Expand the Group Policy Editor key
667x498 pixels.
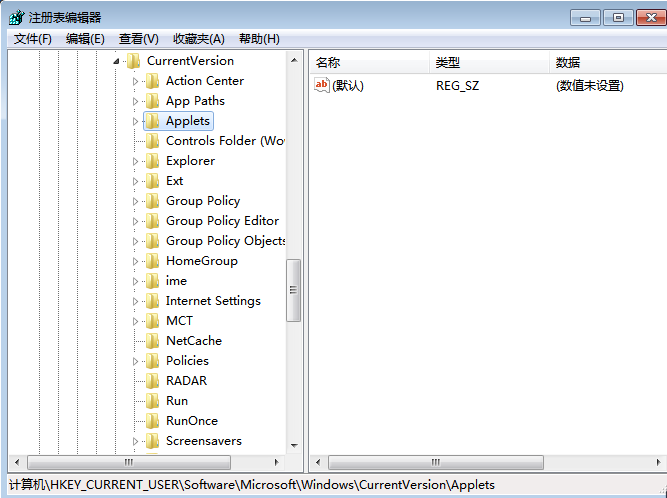click(135, 221)
